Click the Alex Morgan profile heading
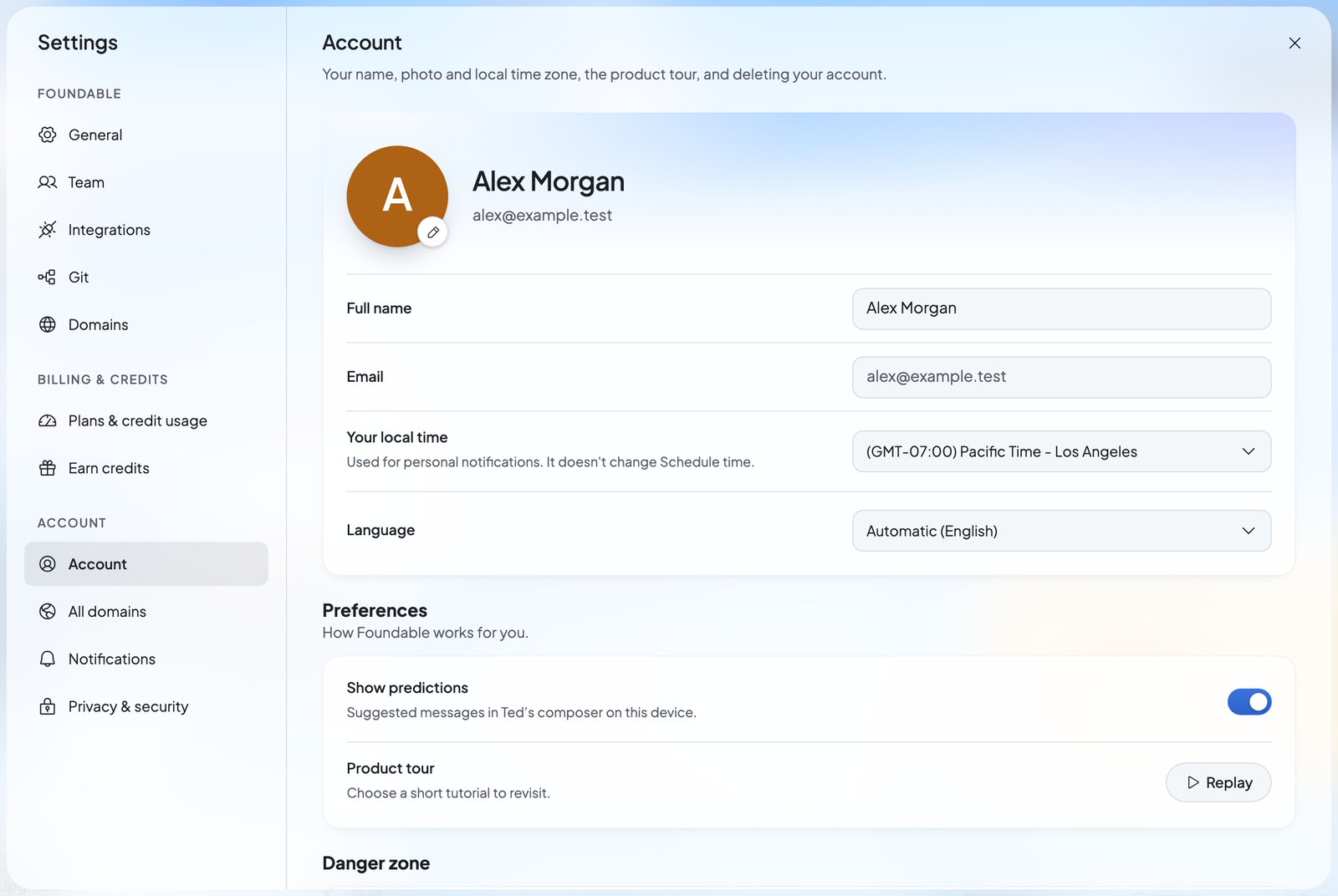The width and height of the screenshot is (1338, 896). pyautogui.click(x=549, y=181)
